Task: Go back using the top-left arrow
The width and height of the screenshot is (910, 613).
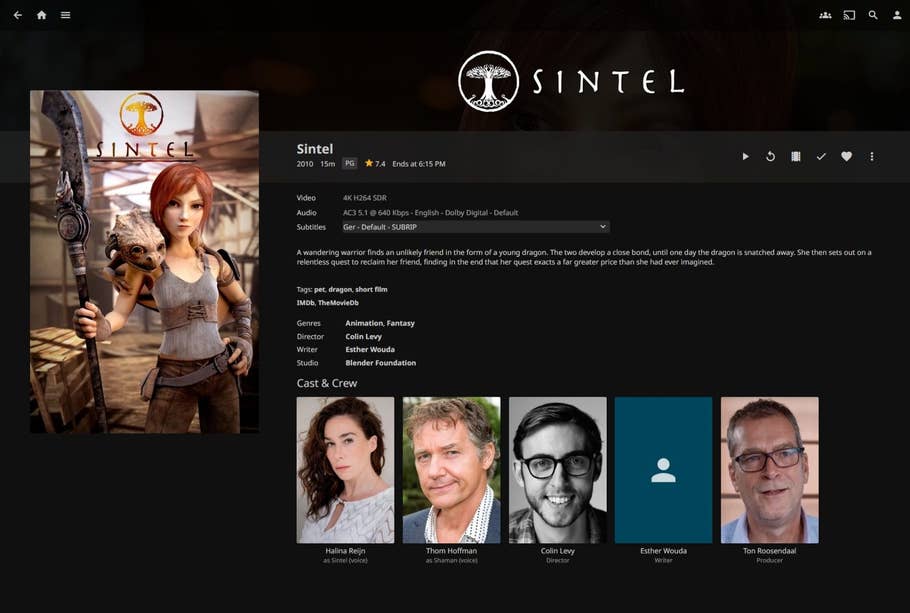Action: pyautogui.click(x=17, y=15)
